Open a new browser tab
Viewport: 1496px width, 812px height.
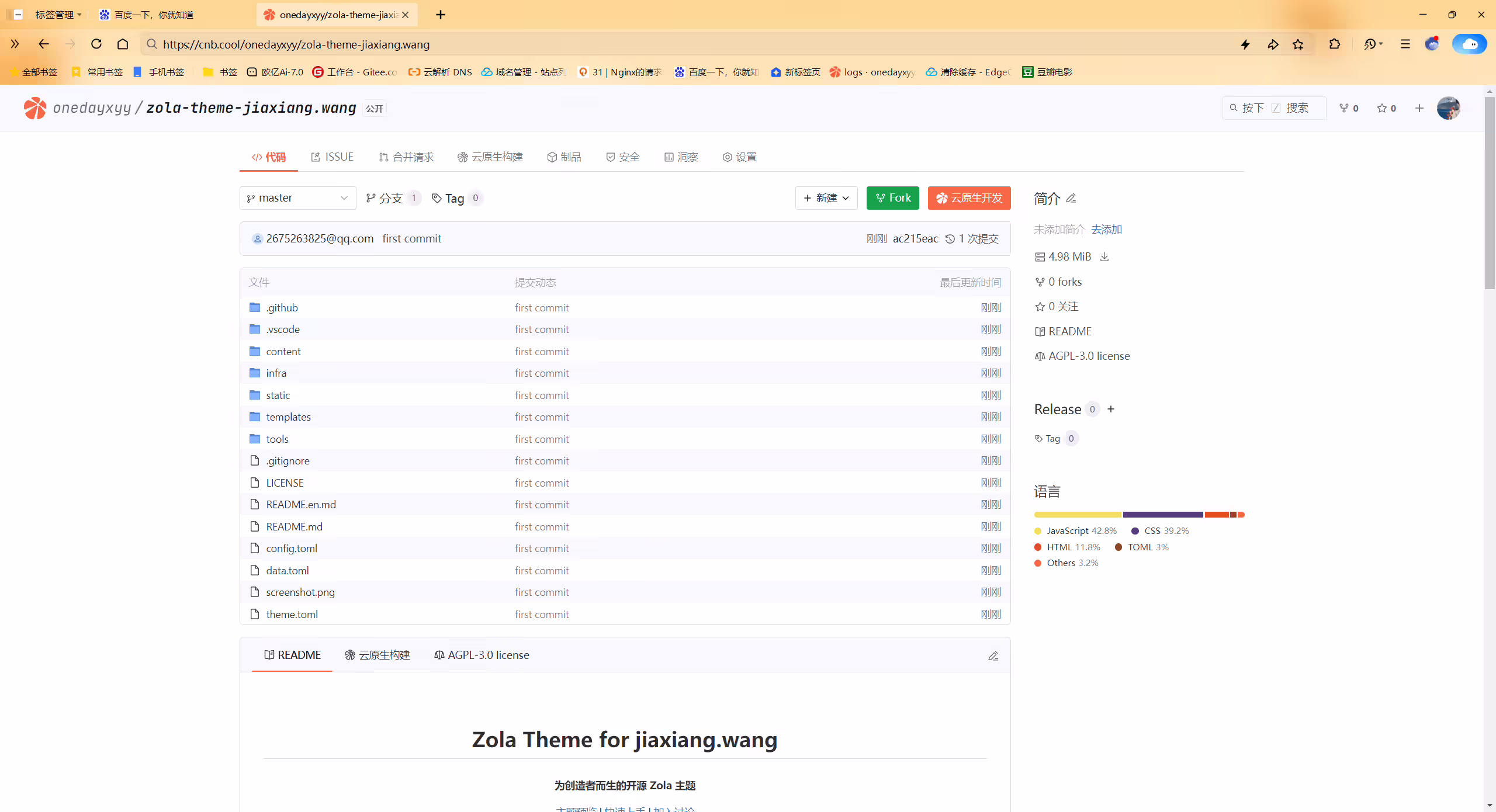click(441, 15)
